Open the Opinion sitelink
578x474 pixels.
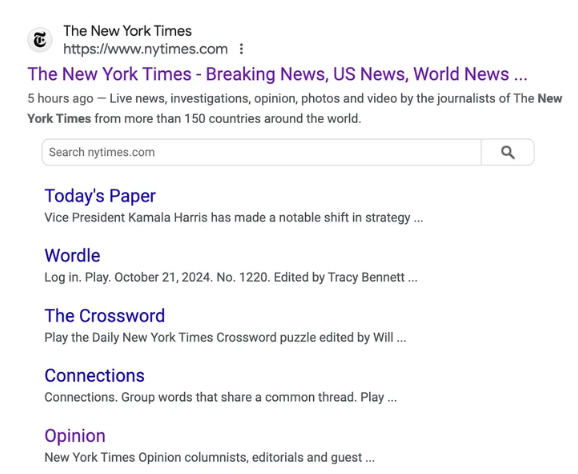click(75, 436)
